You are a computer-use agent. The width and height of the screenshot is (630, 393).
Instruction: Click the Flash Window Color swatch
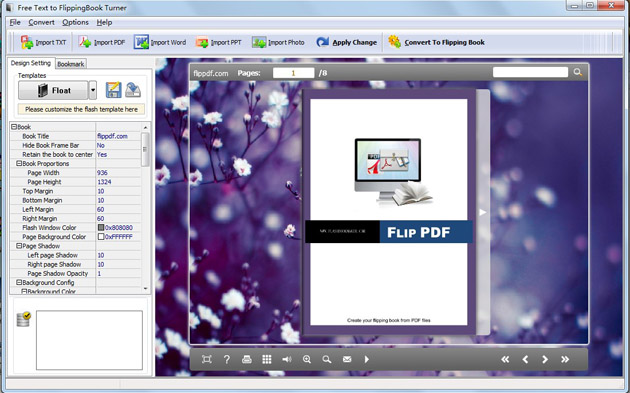pos(101,227)
